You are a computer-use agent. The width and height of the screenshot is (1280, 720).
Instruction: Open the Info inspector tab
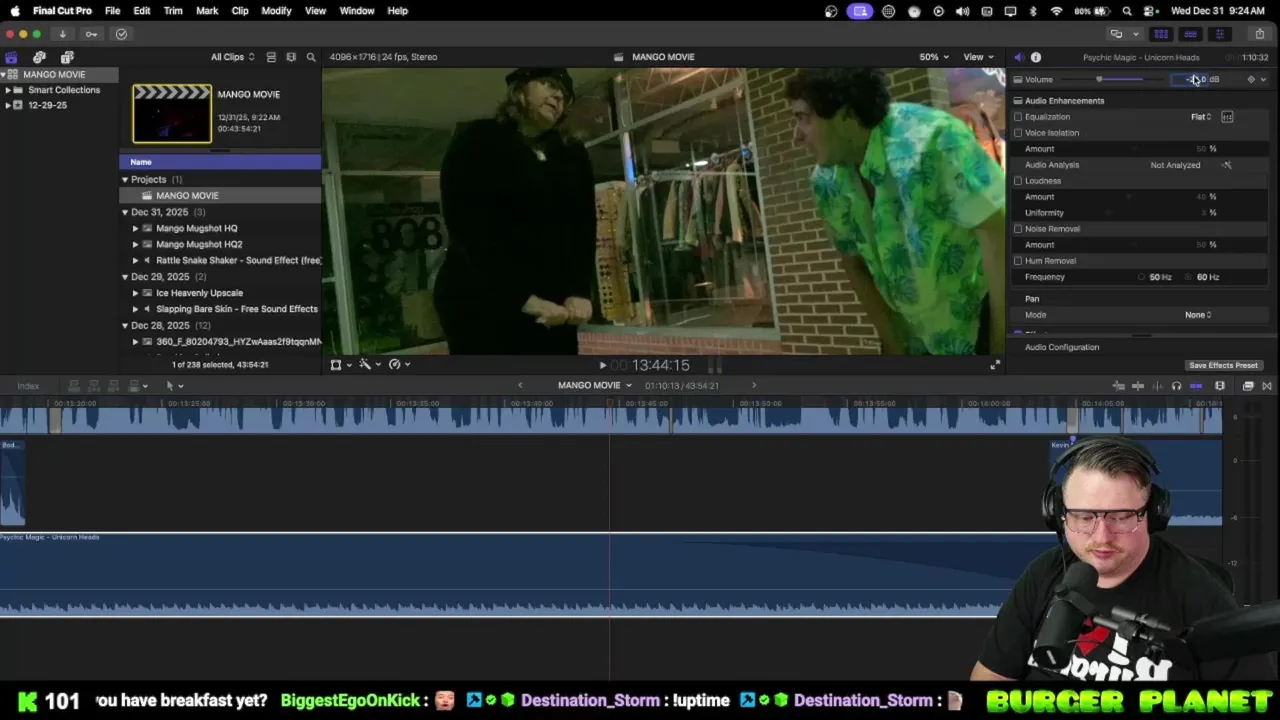click(1036, 57)
